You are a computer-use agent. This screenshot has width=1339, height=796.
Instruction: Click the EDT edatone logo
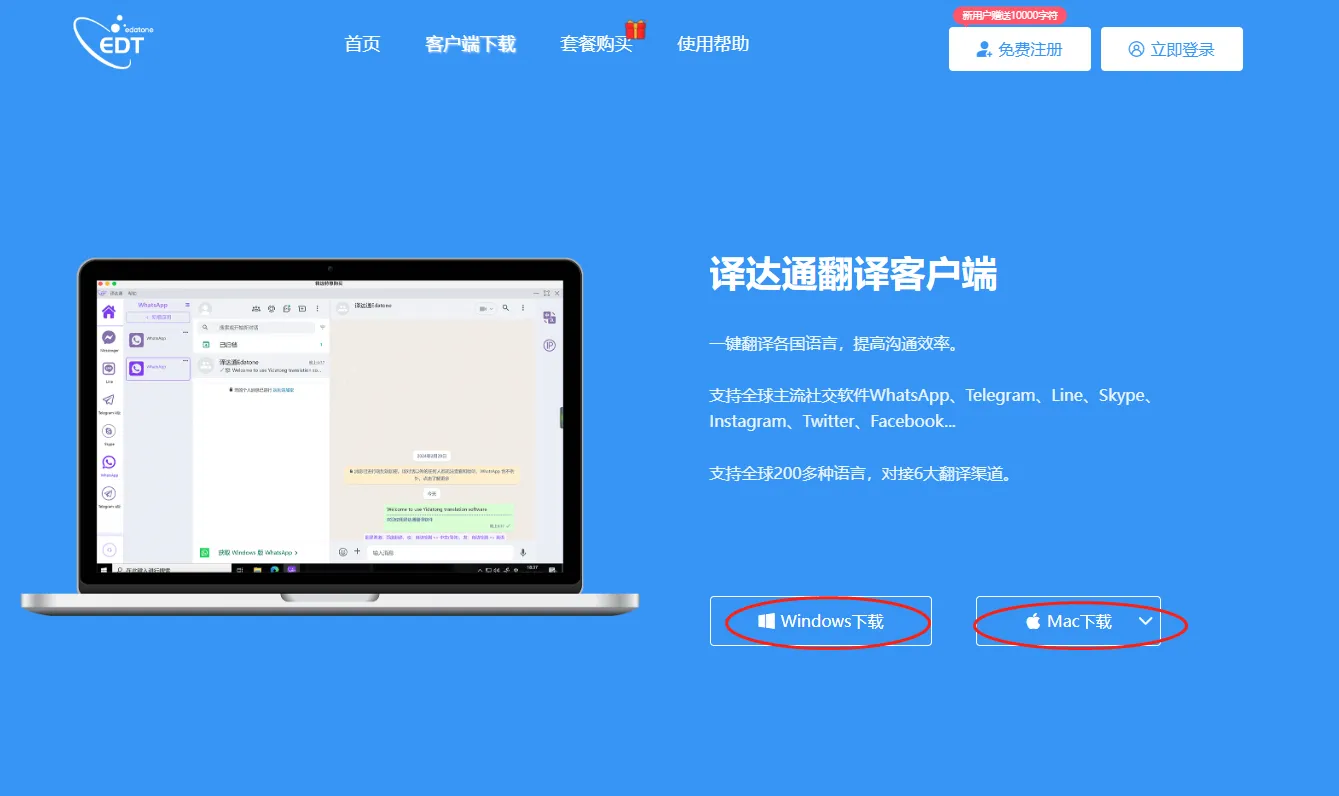114,42
